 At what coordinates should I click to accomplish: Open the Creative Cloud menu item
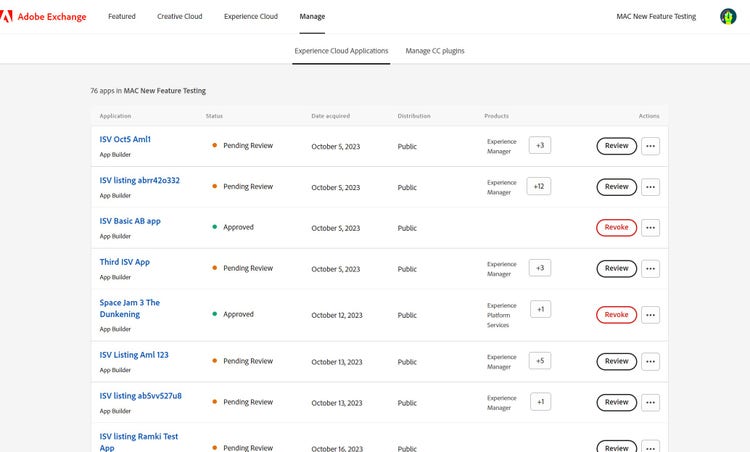pyautogui.click(x=180, y=17)
